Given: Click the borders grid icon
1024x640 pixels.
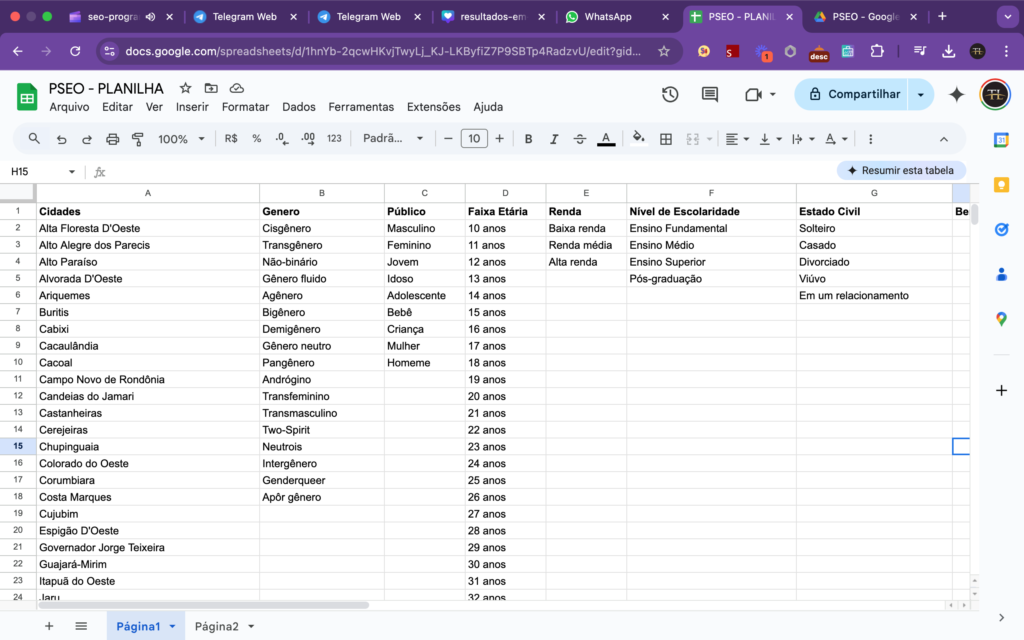Looking at the screenshot, I should point(666,139).
